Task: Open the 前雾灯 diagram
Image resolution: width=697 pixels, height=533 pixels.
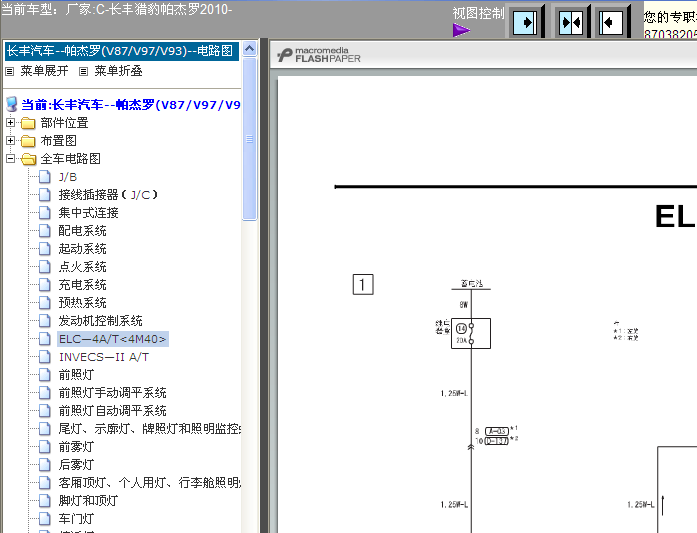Action: 76,446
